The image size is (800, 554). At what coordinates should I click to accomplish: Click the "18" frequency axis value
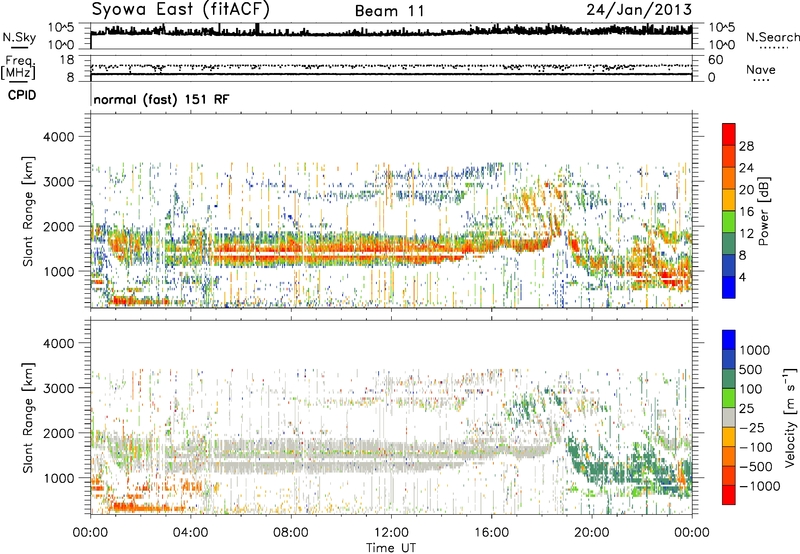66,60
